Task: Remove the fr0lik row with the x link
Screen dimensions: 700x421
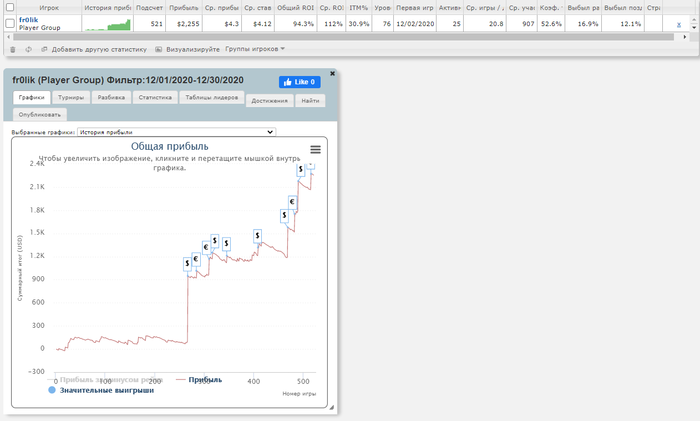Action: pyautogui.click(x=679, y=25)
